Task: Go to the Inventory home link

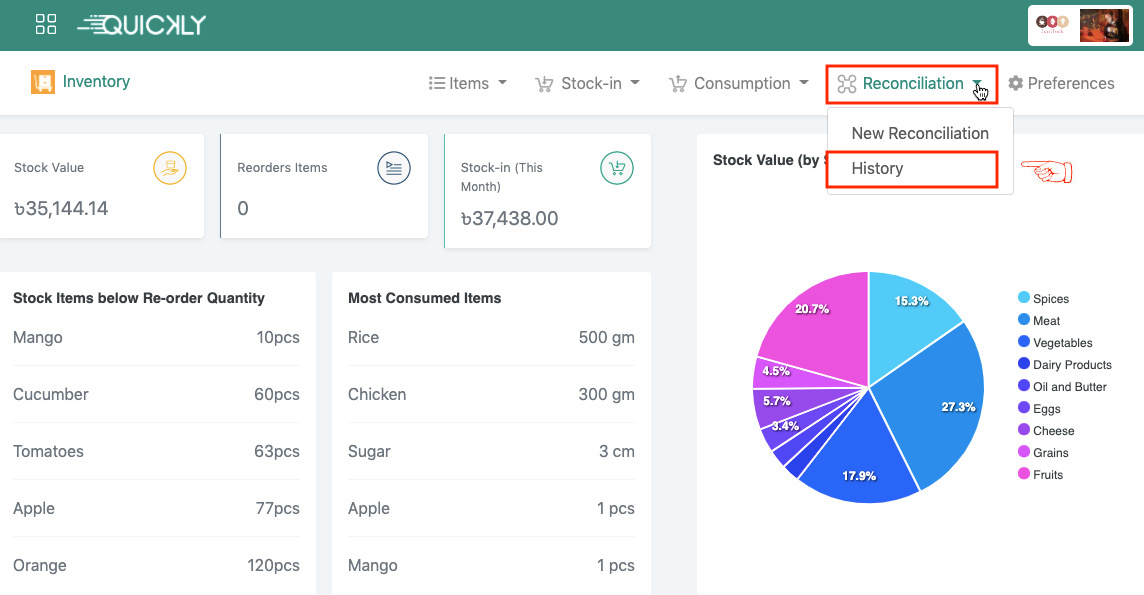Action: pyautogui.click(x=96, y=82)
